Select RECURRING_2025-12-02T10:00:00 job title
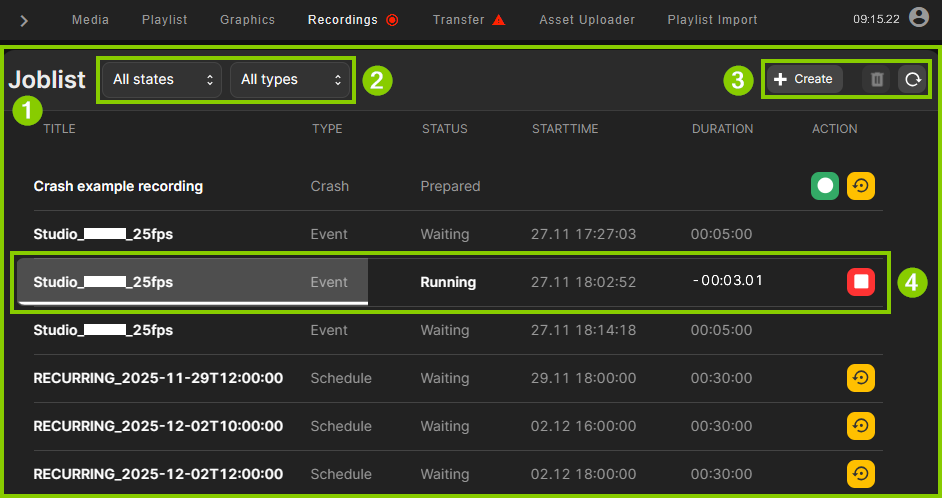Image resolution: width=942 pixels, height=498 pixels. point(158,427)
